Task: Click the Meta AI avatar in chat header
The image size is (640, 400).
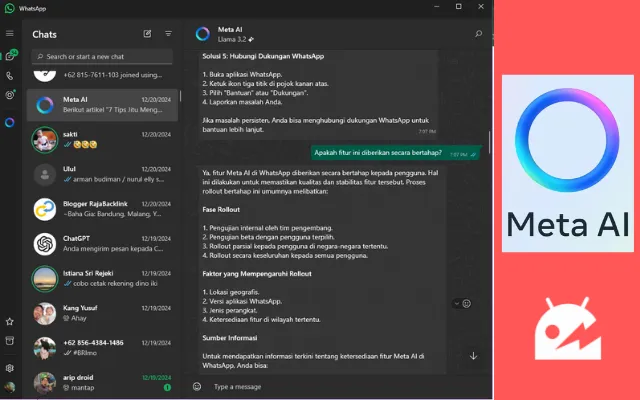Action: (x=202, y=34)
